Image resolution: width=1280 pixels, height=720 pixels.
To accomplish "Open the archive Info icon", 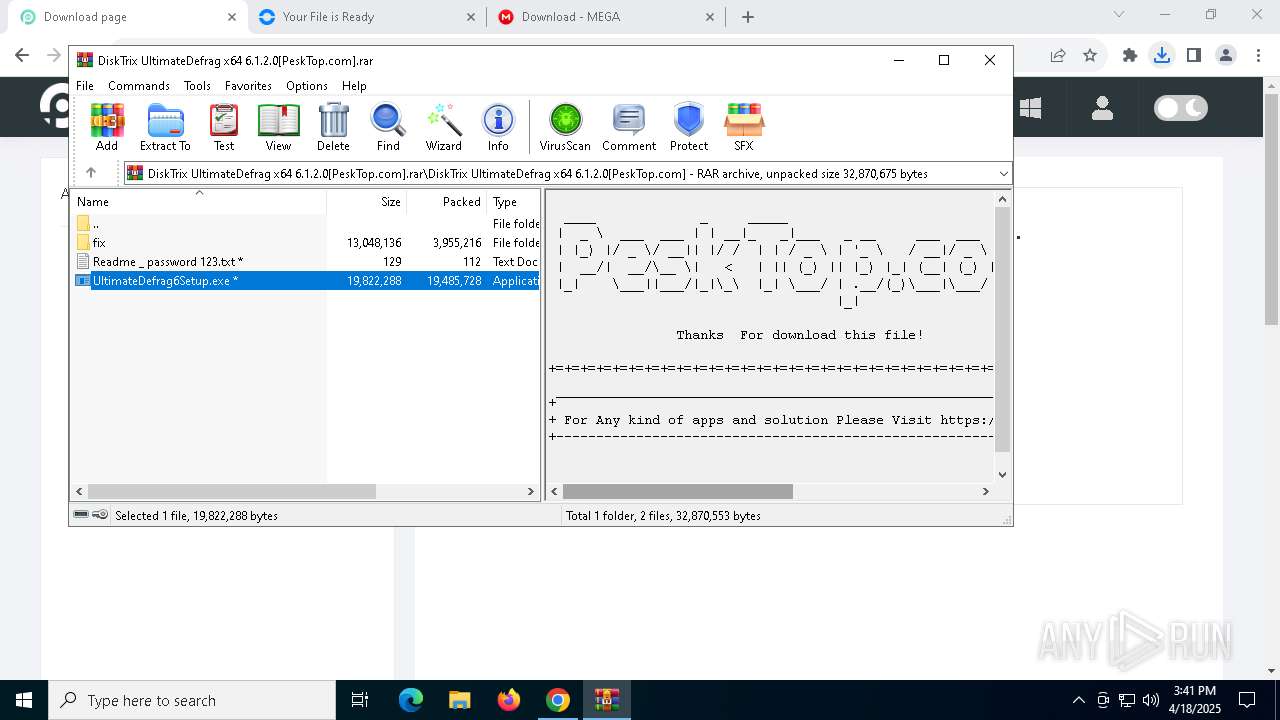I will (498, 127).
